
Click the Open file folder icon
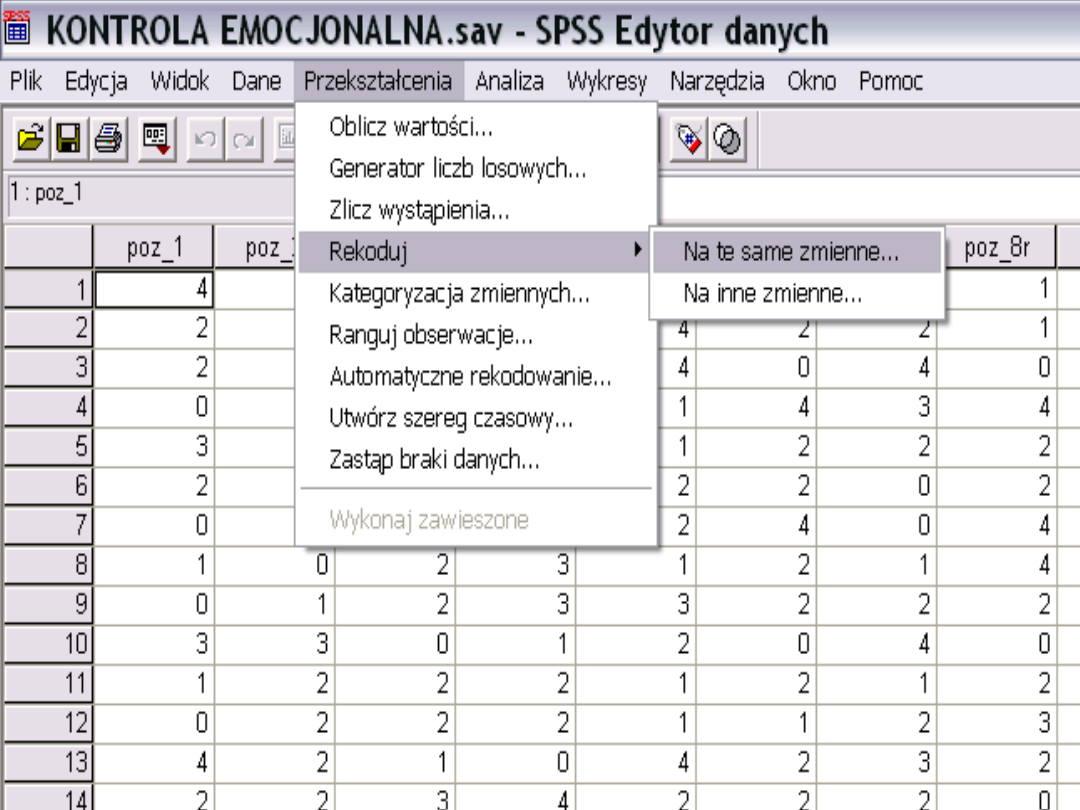point(31,139)
